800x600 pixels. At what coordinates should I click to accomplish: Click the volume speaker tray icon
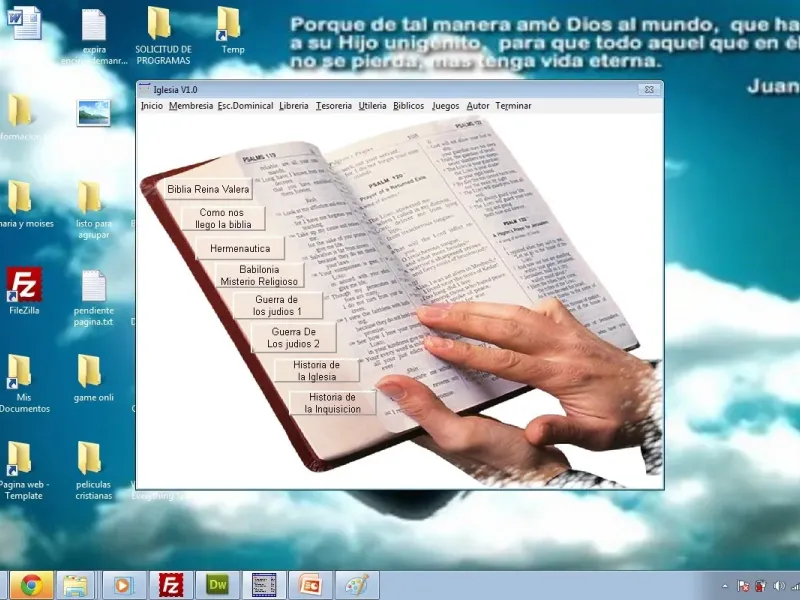779,586
